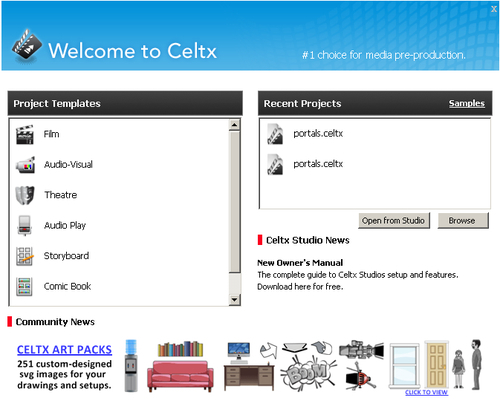500x415 pixels.
Task: Pick the Comic Book template icon
Action: click(24, 287)
